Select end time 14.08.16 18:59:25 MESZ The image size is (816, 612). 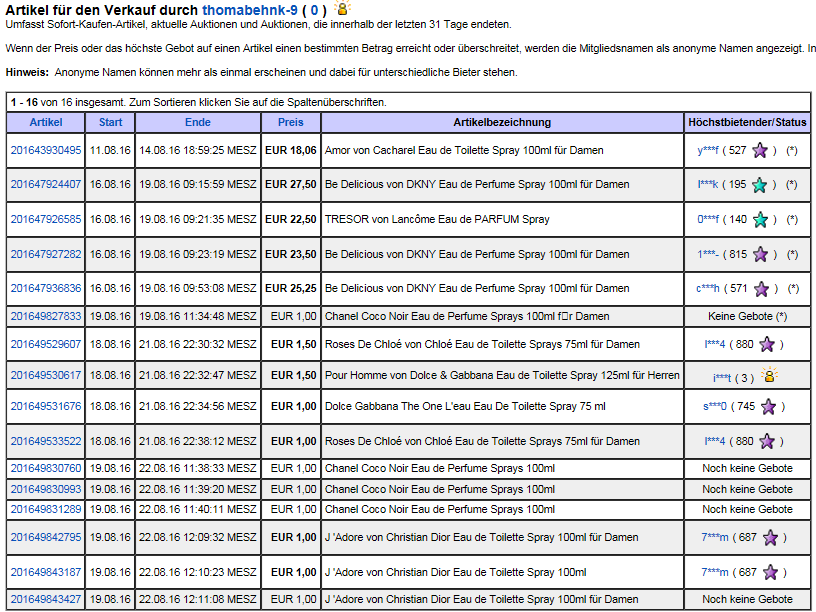[x=198, y=150]
